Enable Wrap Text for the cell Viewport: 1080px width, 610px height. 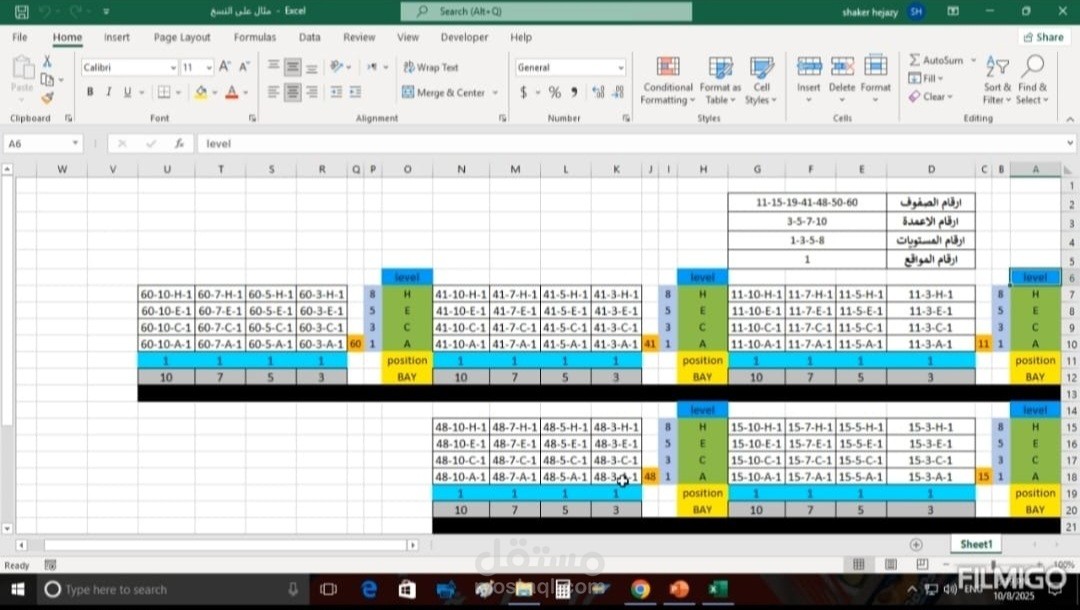tap(430, 66)
